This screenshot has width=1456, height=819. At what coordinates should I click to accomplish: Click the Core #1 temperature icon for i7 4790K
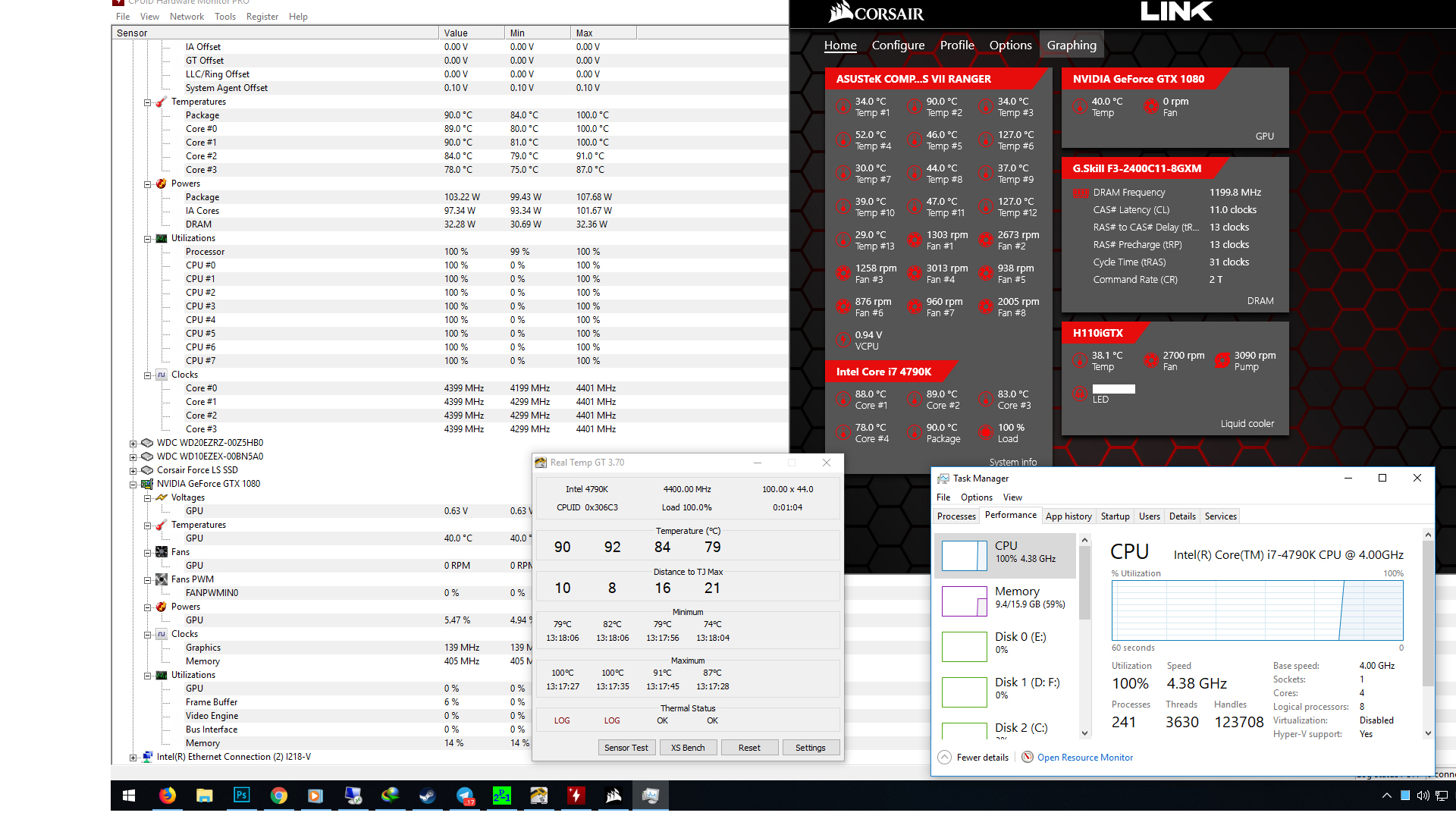tap(843, 400)
